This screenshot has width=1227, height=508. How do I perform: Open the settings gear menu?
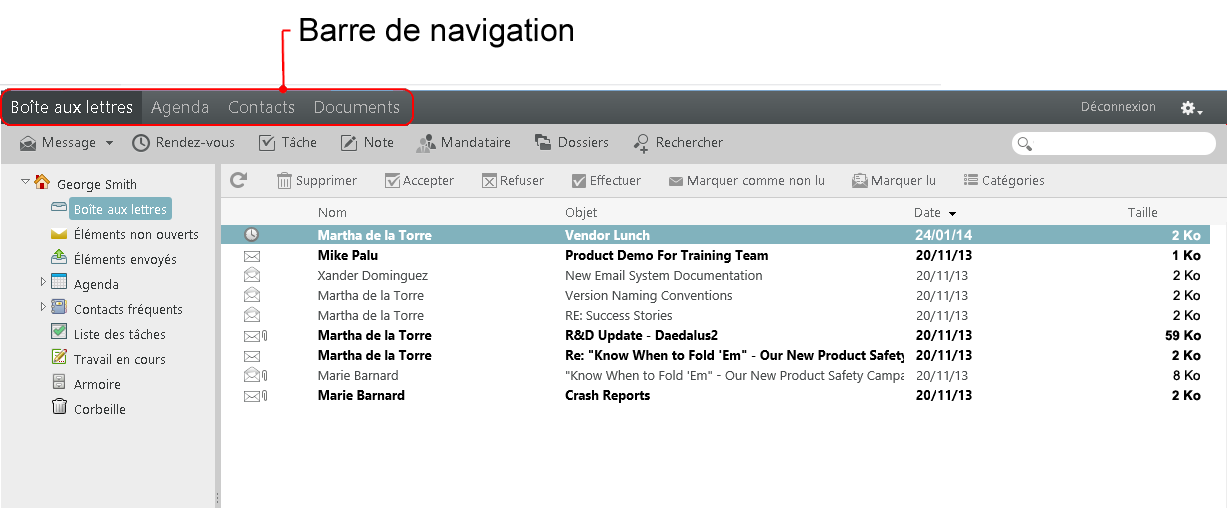pos(1191,108)
